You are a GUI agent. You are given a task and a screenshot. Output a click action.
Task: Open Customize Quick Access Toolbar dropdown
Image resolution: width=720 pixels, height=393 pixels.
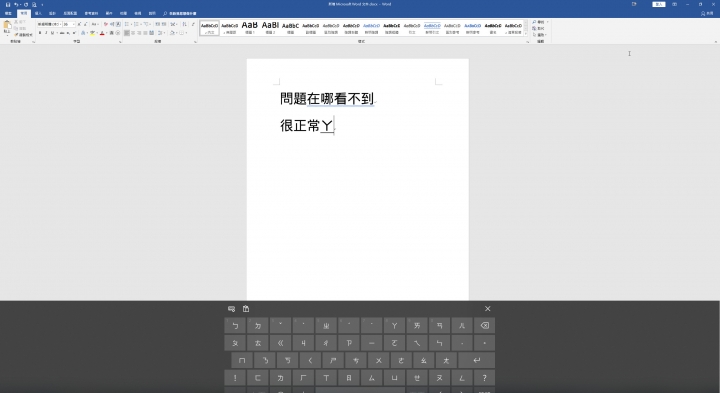[42, 5]
